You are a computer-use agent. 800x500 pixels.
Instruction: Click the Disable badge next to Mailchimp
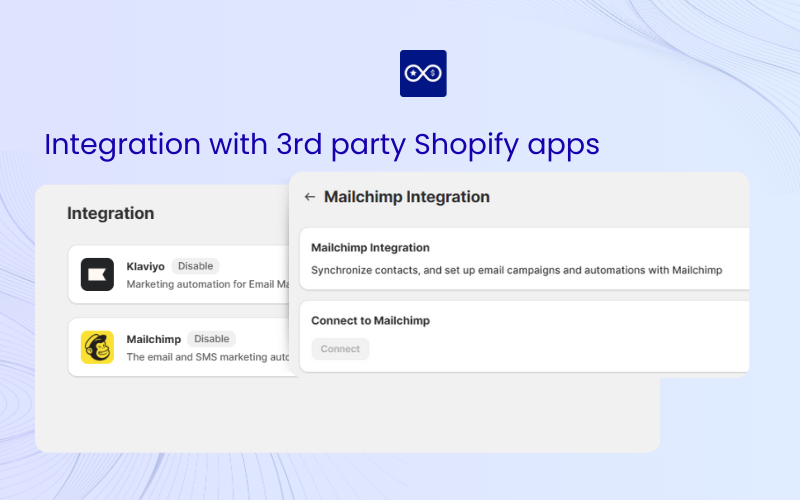[212, 339]
